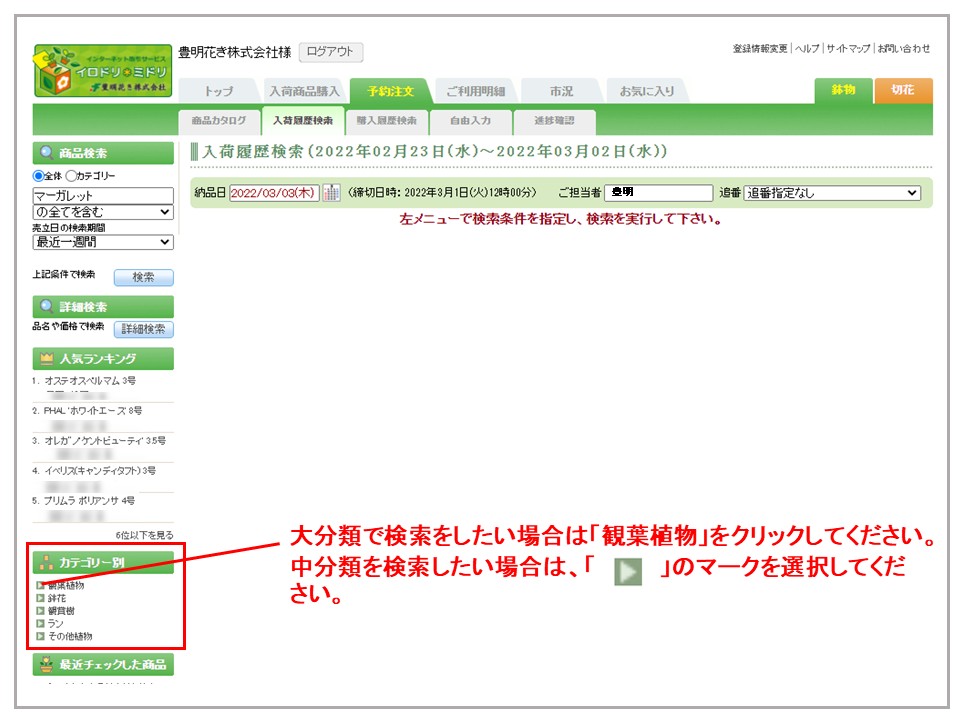Open the 商品カタログ sub-tab
The image size is (960, 720).
(x=218, y=121)
